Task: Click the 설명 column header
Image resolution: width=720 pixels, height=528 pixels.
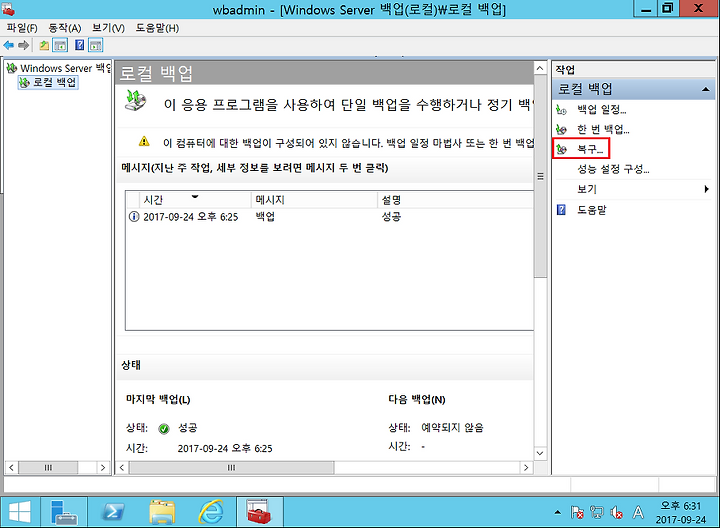Action: click(x=456, y=200)
